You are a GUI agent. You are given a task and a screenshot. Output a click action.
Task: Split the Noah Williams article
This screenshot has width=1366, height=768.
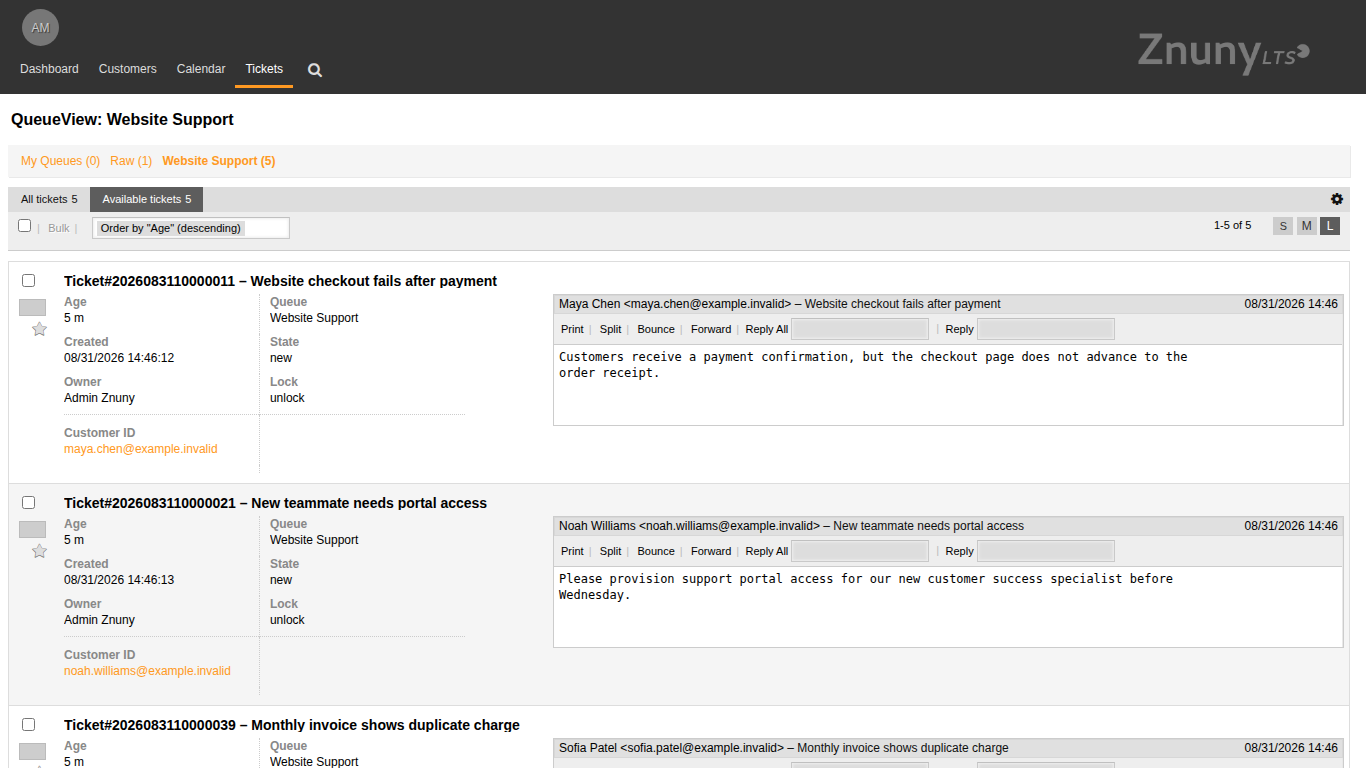[x=610, y=551]
